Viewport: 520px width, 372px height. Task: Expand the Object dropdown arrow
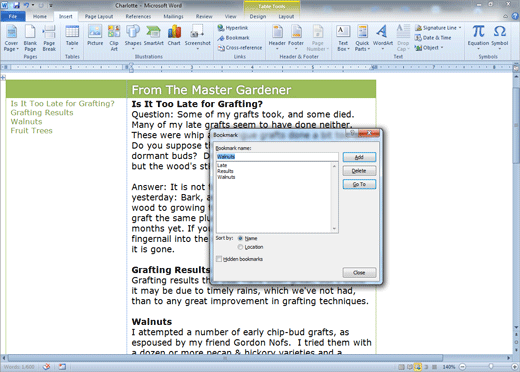point(442,48)
